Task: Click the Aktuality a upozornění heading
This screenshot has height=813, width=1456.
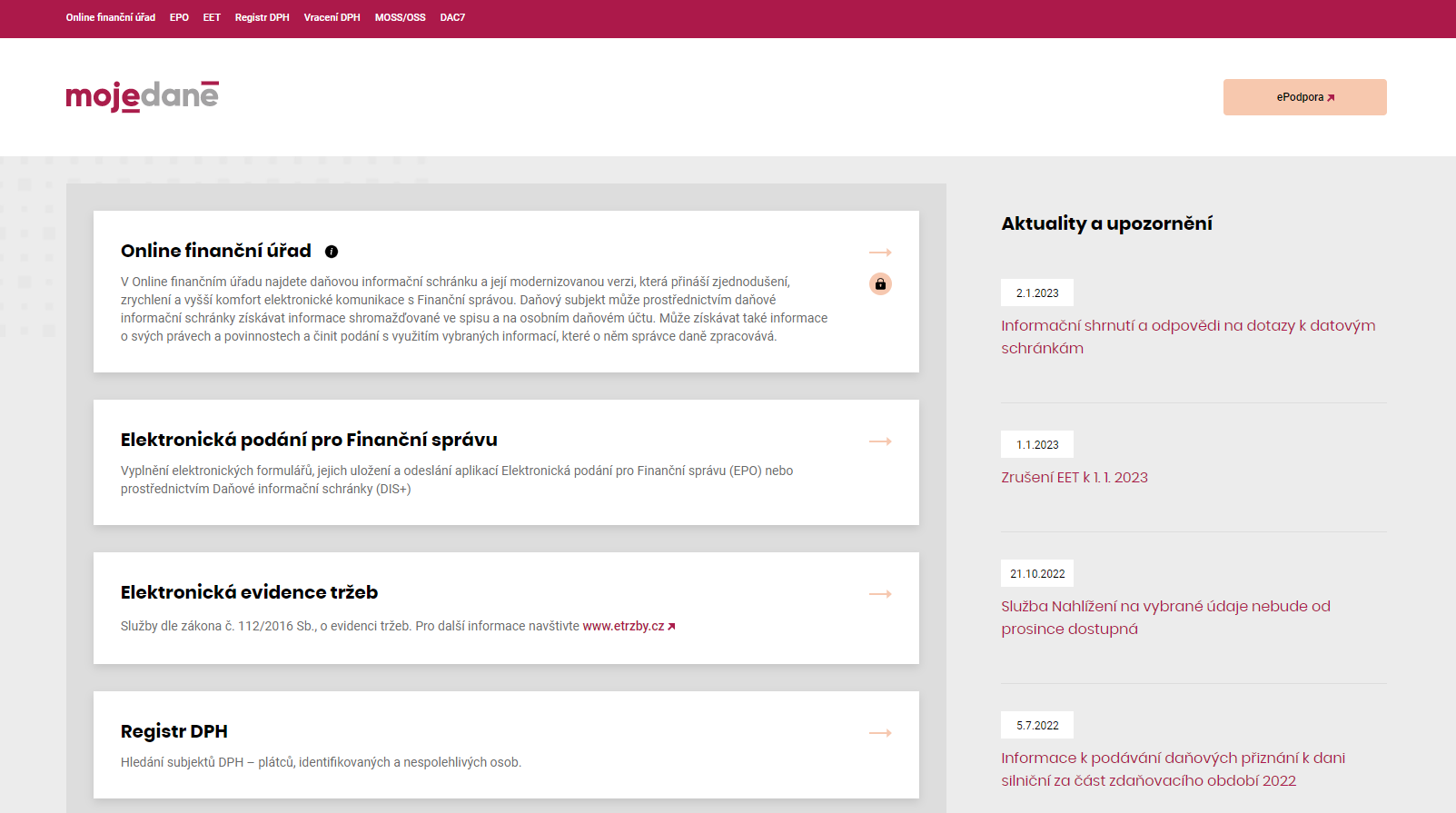Action: (x=1106, y=223)
